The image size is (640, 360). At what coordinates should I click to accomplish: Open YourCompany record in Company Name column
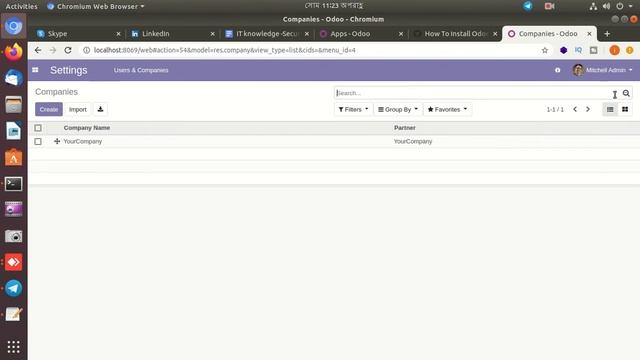pyautogui.click(x=83, y=141)
